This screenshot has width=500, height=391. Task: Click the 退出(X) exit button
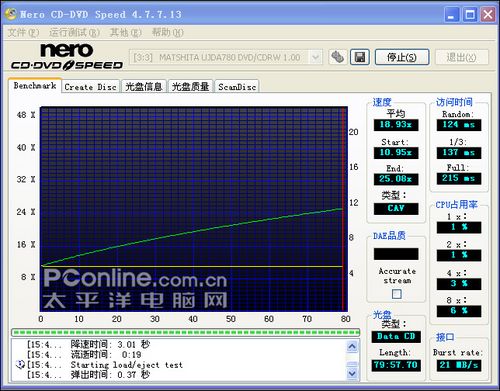(462, 57)
